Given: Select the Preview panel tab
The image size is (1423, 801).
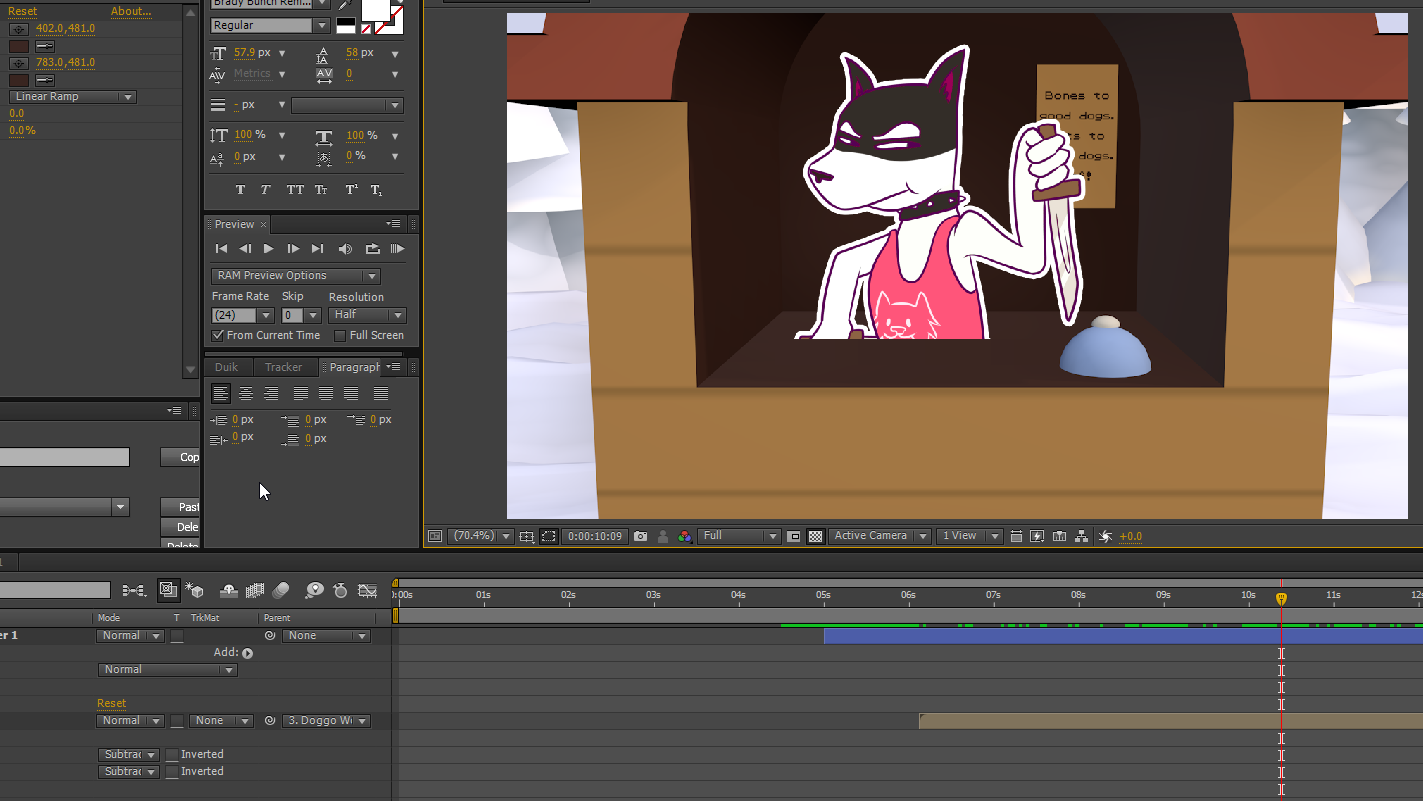Looking at the screenshot, I should 234,224.
